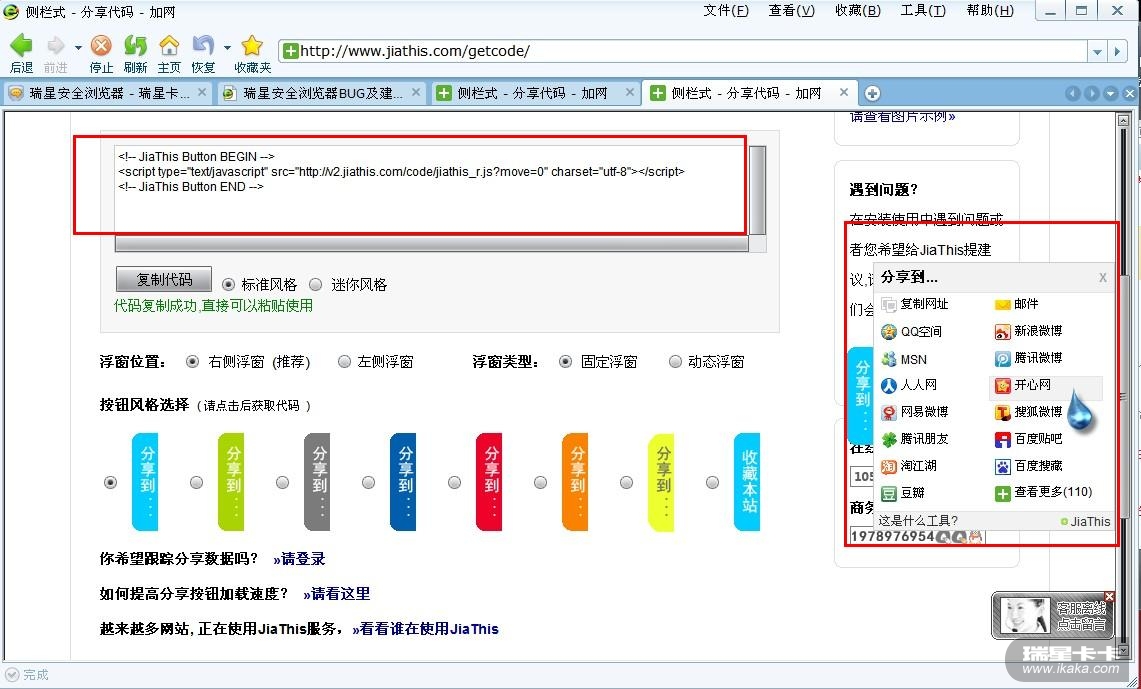Click the Back (后退) green arrow icon

pos(21,46)
